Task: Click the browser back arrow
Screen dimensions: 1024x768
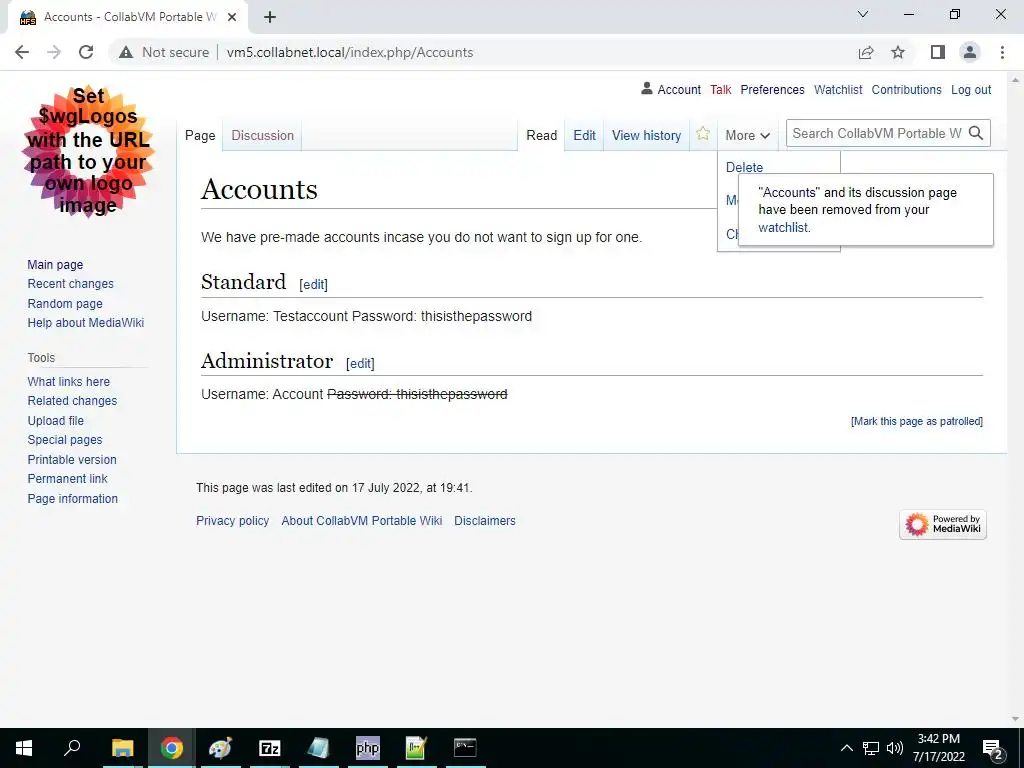Action: (22, 52)
